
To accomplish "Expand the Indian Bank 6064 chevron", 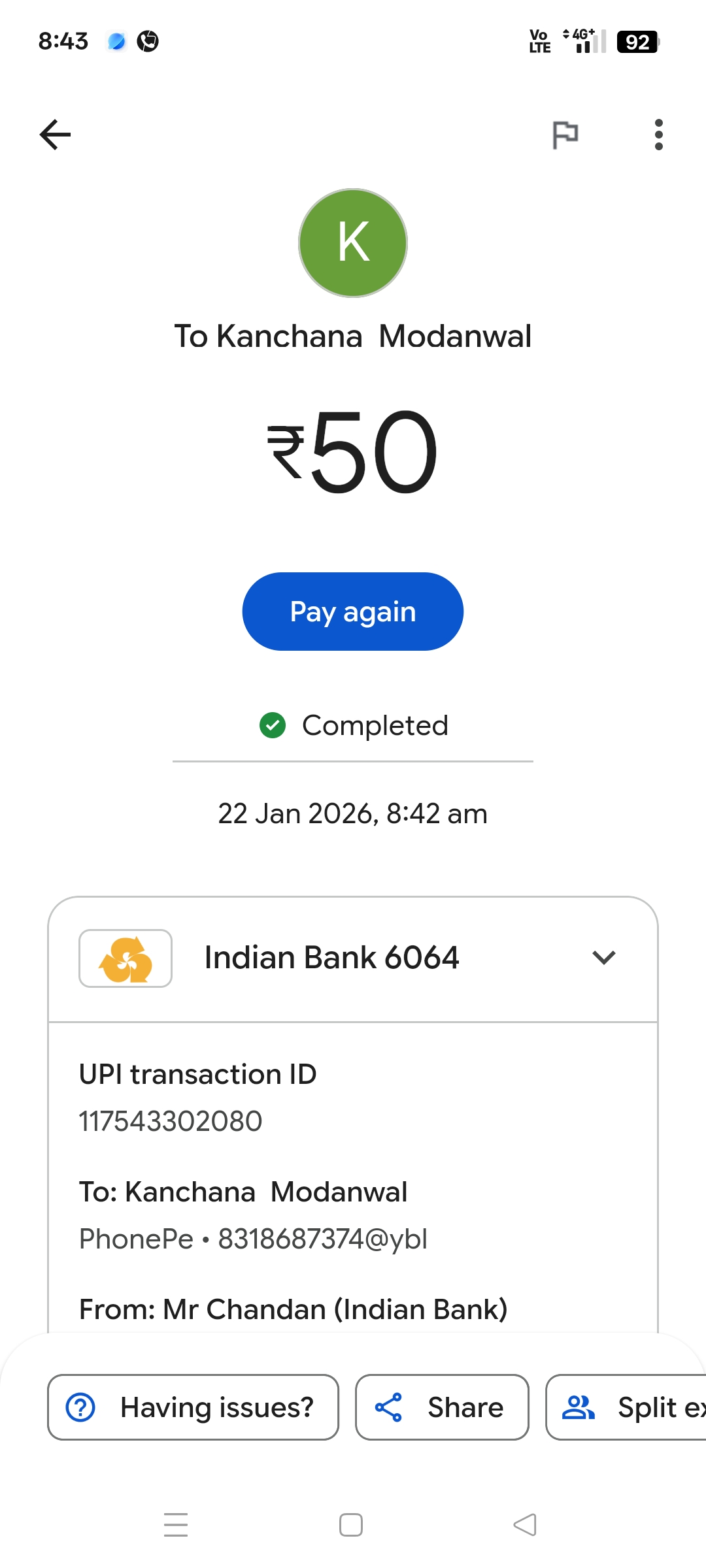I will coord(603,958).
